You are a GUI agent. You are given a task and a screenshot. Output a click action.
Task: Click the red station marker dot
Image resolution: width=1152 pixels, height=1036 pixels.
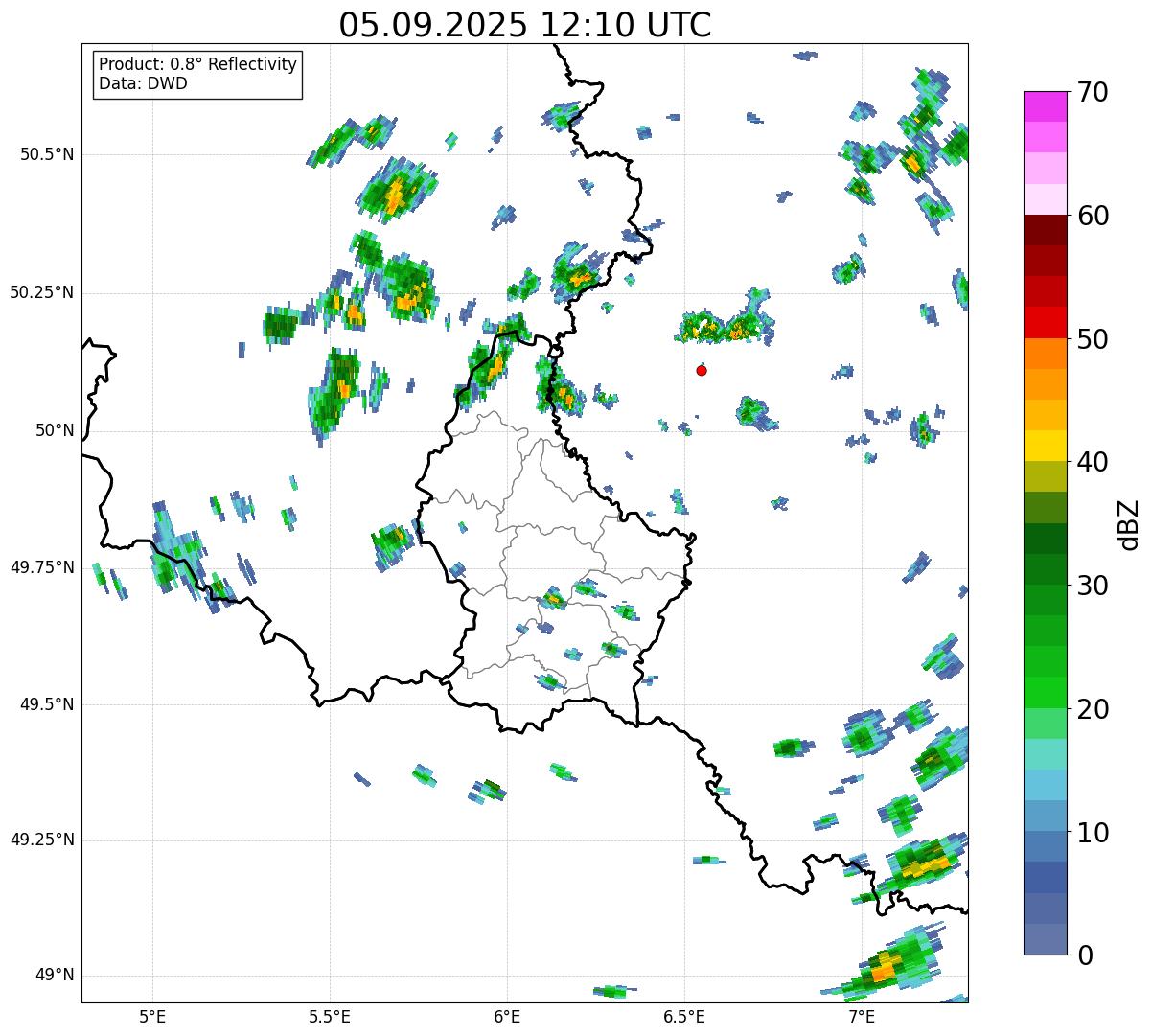click(x=702, y=370)
